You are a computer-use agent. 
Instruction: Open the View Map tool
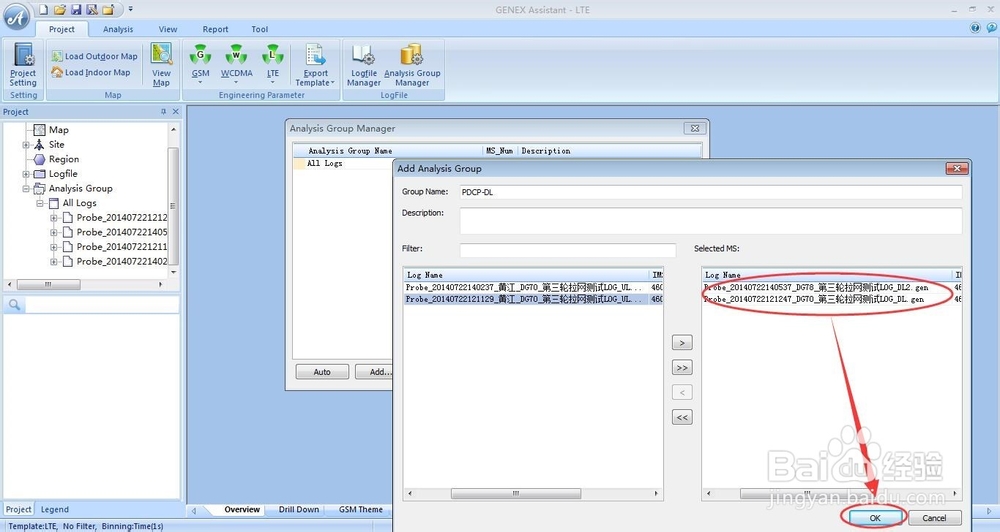point(161,64)
